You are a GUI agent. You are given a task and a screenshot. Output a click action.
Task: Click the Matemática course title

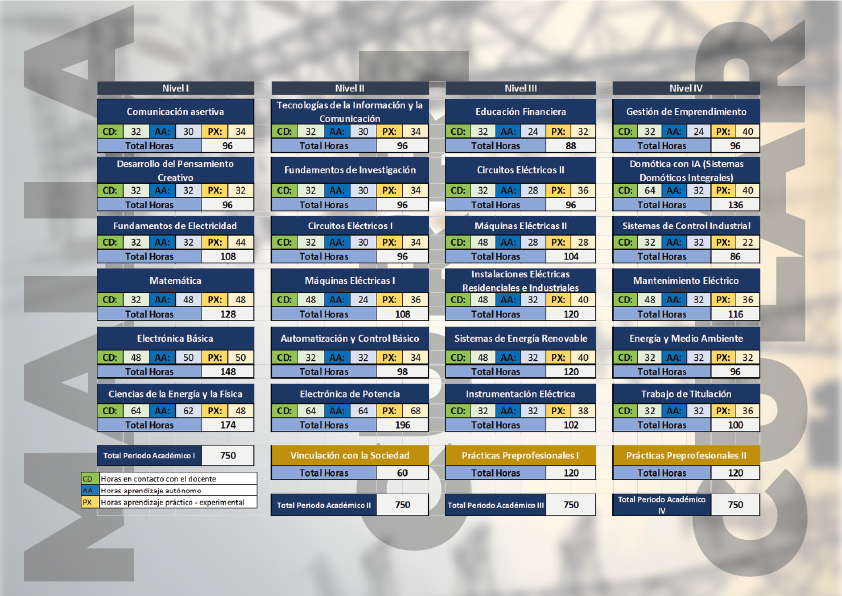coord(175,281)
